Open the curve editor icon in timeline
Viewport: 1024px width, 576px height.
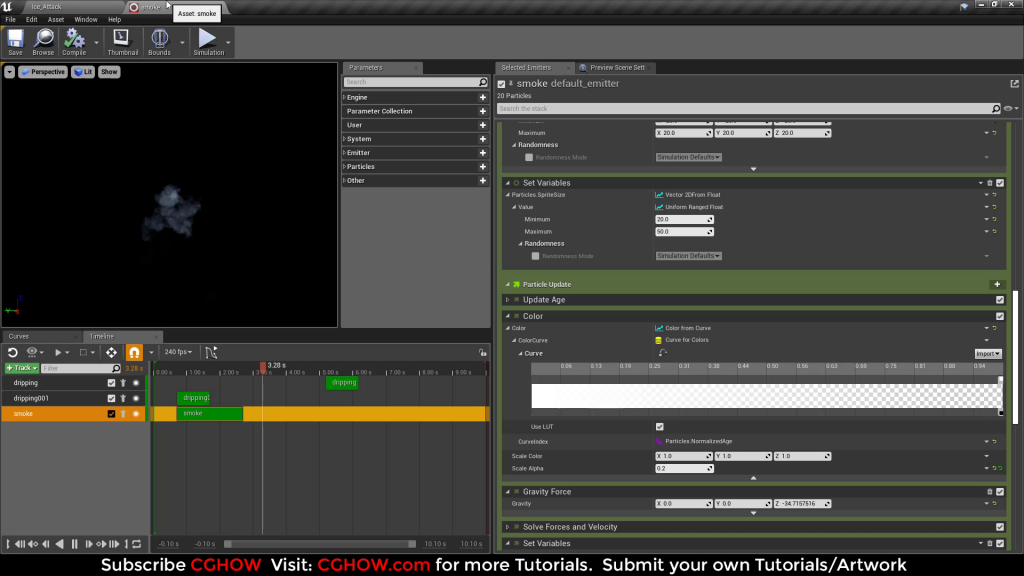pos(211,353)
